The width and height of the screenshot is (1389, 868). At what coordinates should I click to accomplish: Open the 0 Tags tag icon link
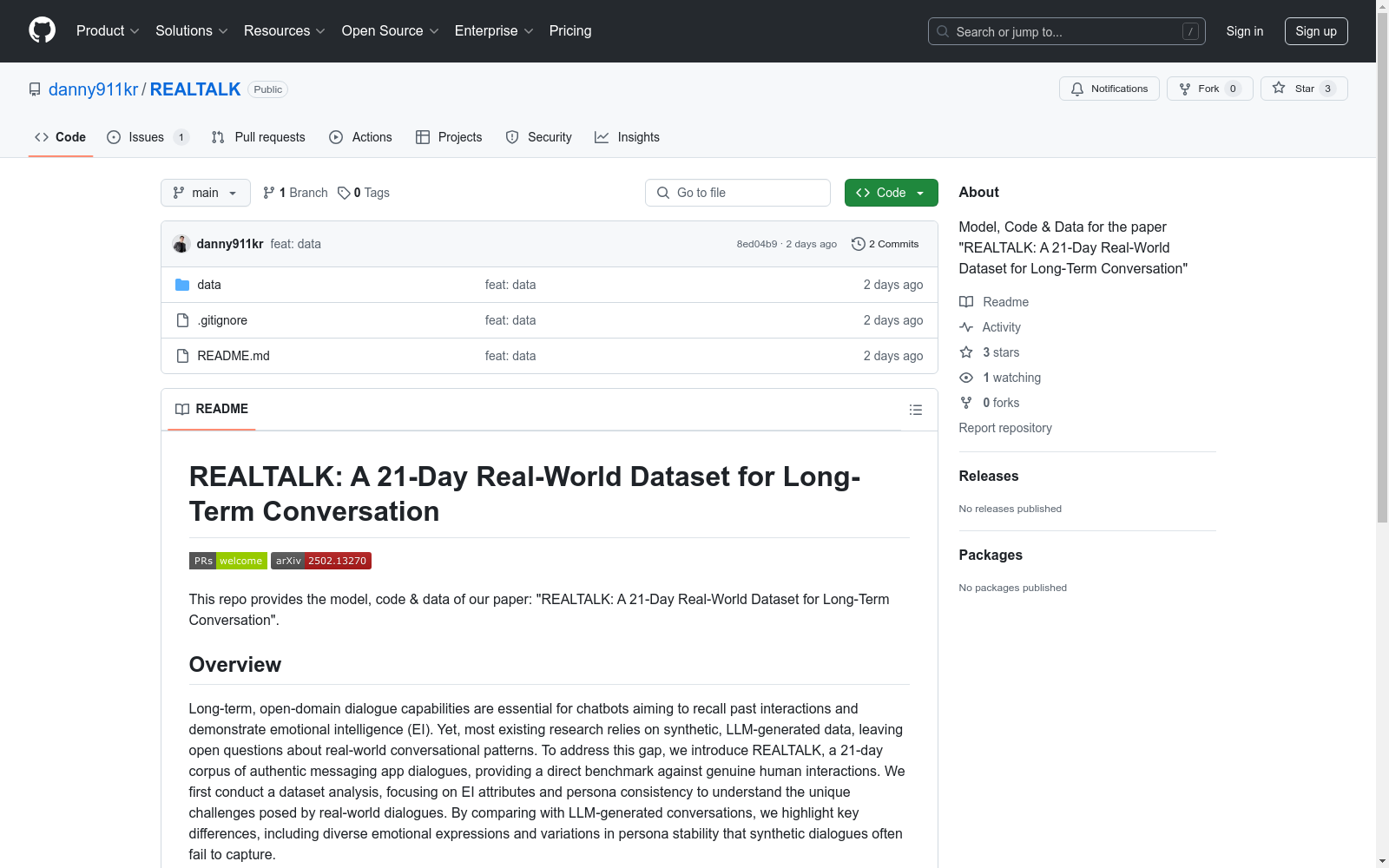[344, 193]
